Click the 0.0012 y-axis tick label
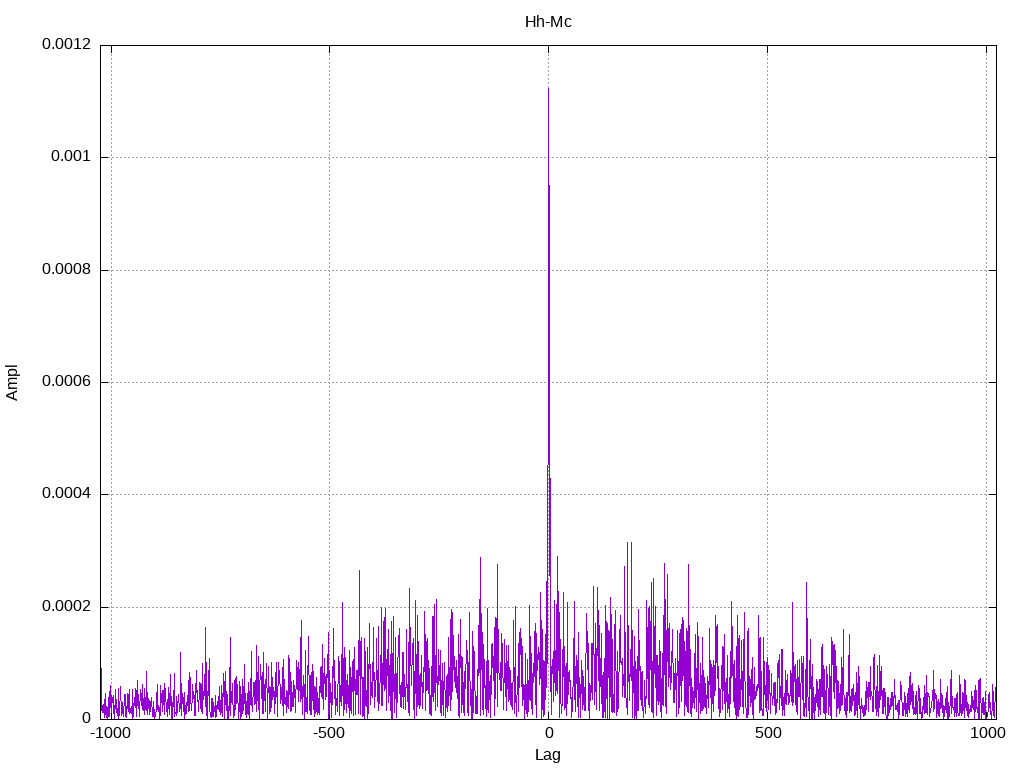1024x768 pixels. tap(66, 45)
